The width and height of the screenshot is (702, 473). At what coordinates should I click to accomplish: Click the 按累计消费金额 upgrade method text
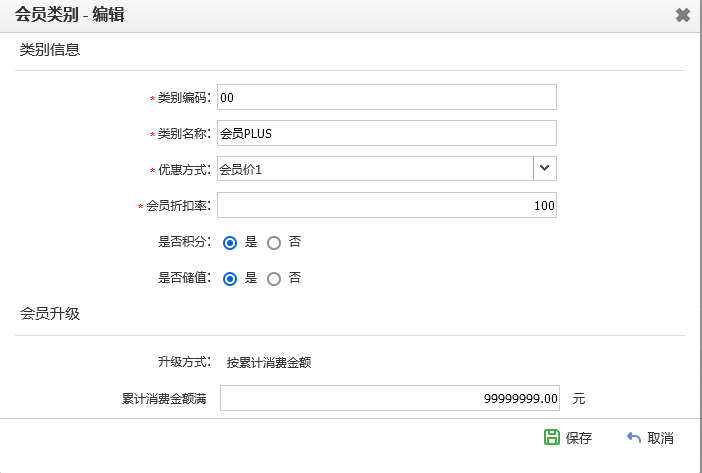coord(269,362)
